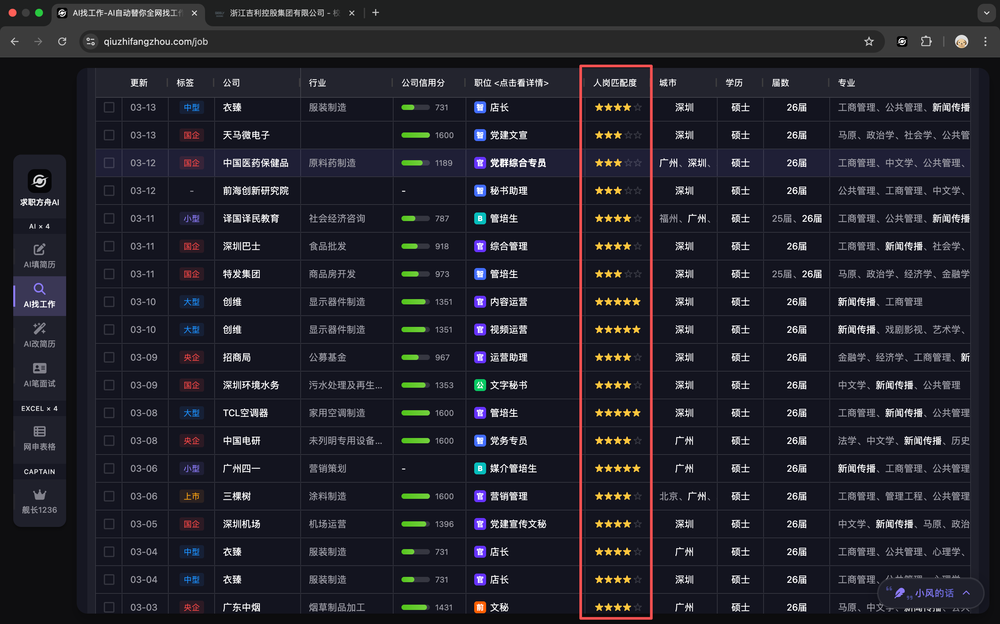Sort by the 人岗匹配度 column header

(615, 83)
